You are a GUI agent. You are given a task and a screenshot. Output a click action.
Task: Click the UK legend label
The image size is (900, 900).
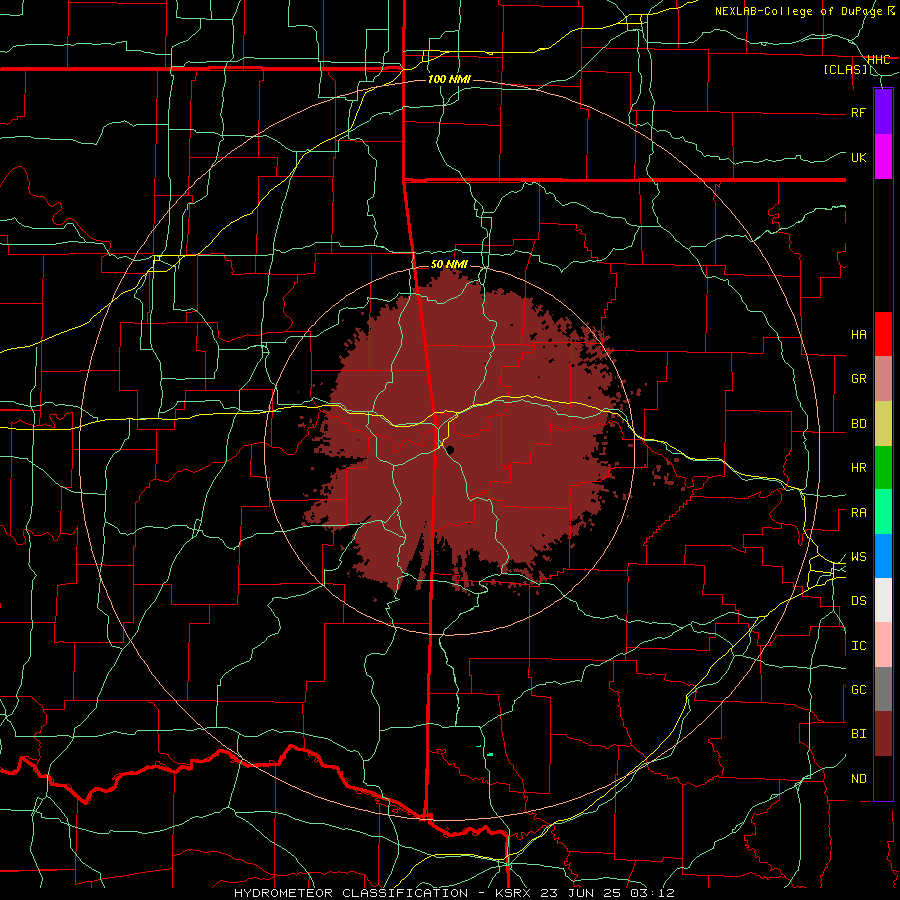(859, 157)
